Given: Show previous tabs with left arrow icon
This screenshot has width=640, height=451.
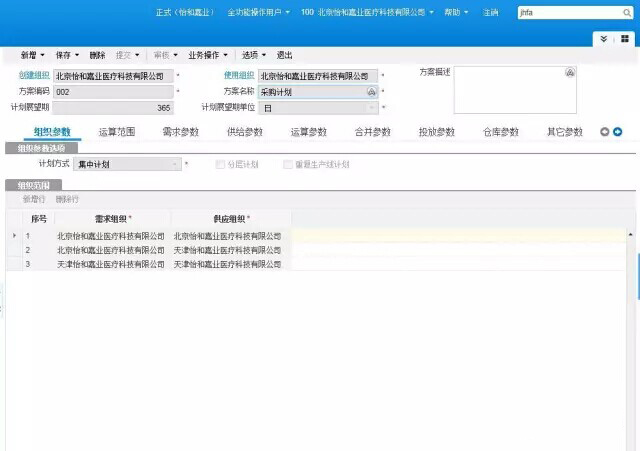Looking at the screenshot, I should (604, 131).
